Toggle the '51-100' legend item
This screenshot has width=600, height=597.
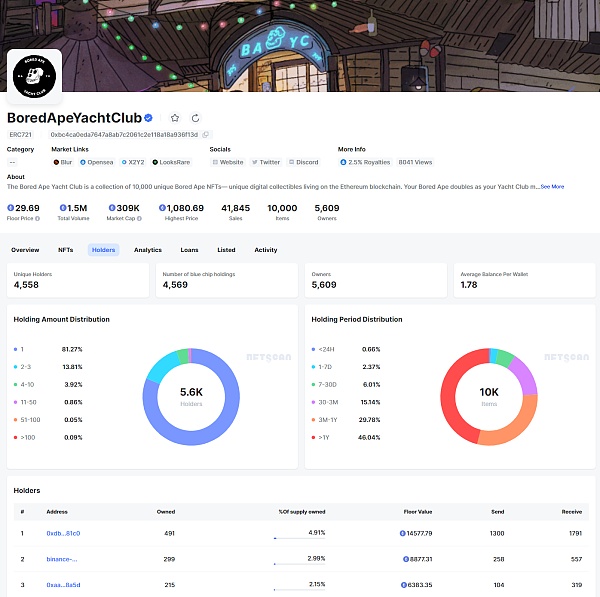coord(48,420)
